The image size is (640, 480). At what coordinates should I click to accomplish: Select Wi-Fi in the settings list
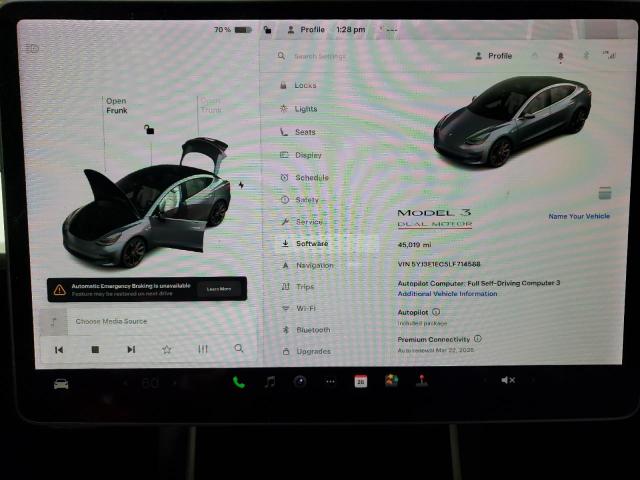coord(299,309)
